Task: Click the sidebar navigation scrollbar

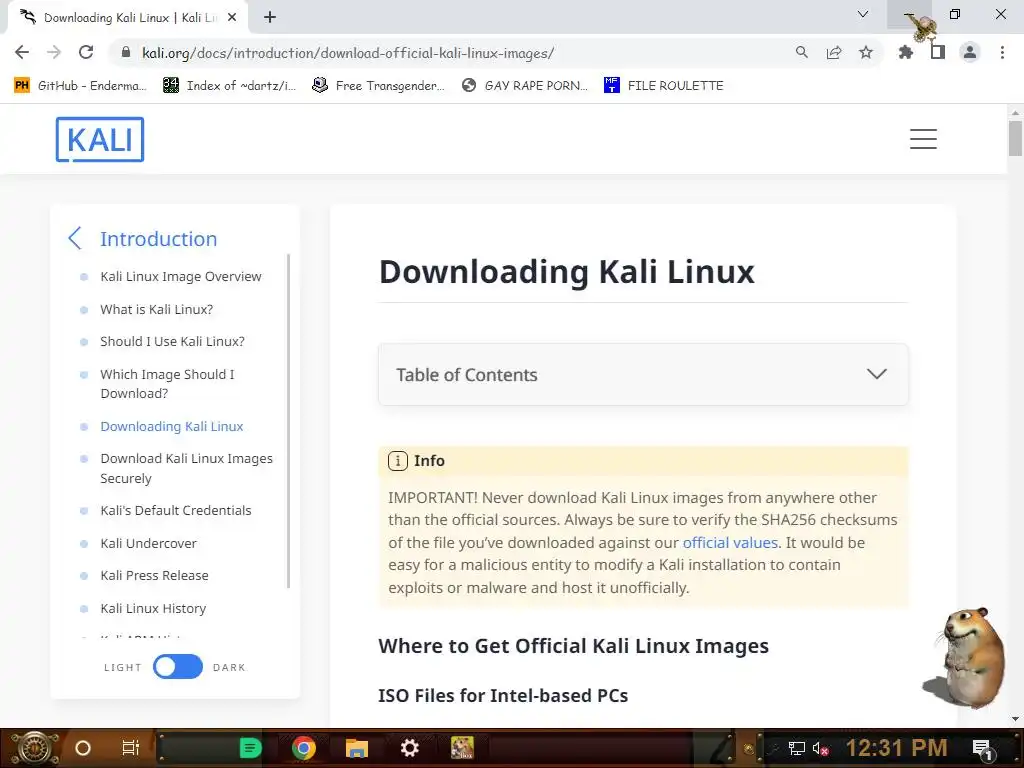Action: pyautogui.click(x=288, y=421)
